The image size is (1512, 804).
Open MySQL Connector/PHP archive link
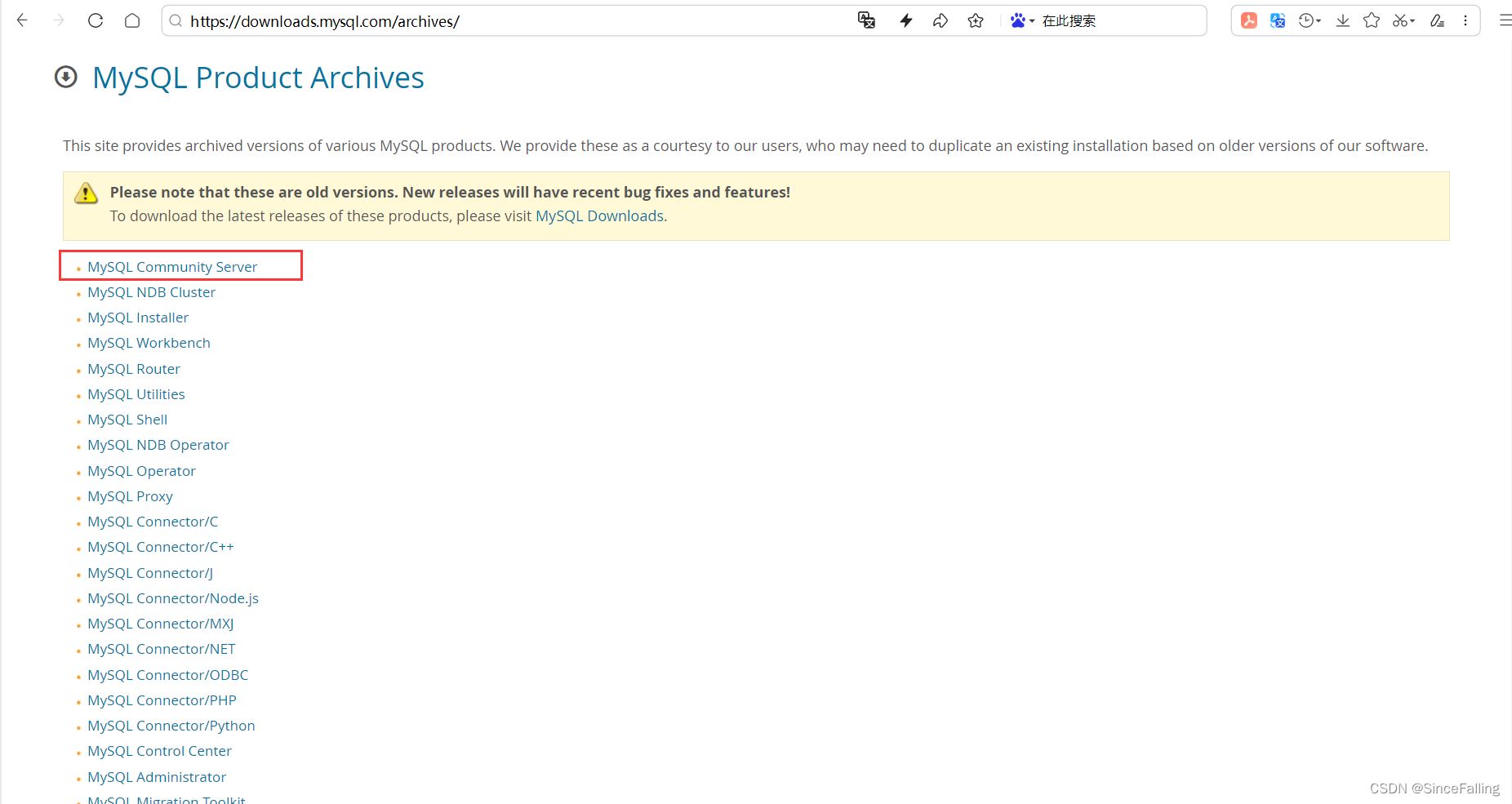coord(162,700)
